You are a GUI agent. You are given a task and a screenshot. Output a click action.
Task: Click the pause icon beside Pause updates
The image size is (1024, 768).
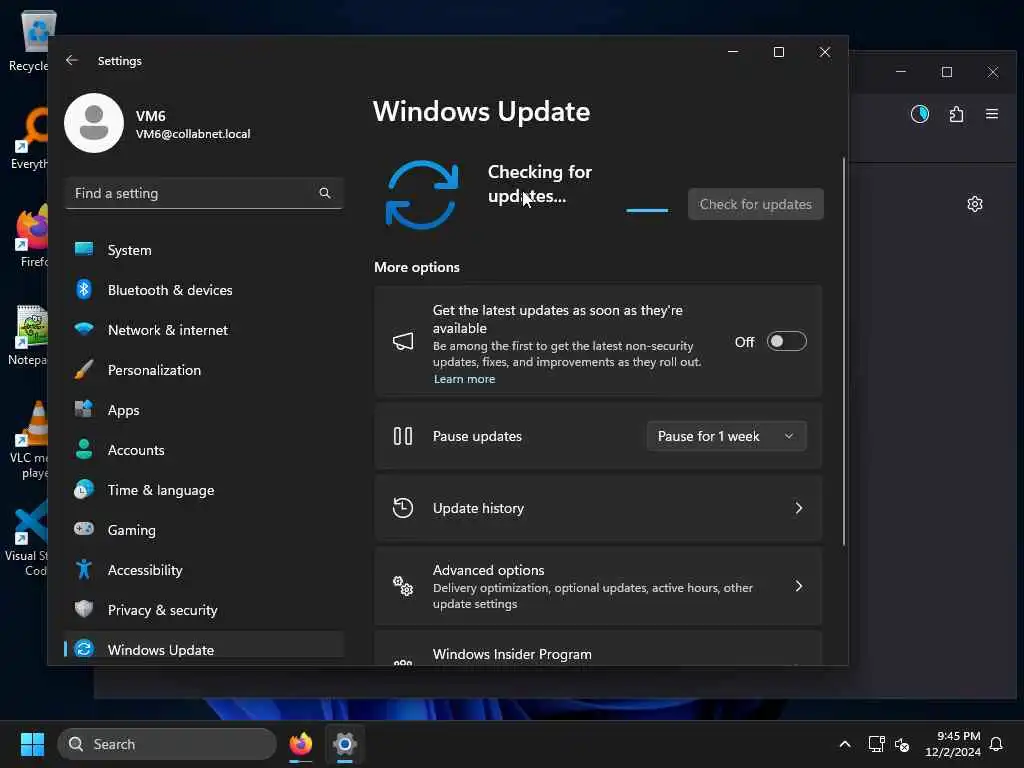pos(403,436)
